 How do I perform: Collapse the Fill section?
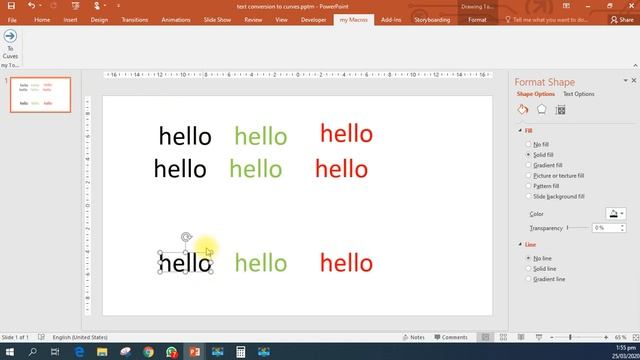[520, 131]
